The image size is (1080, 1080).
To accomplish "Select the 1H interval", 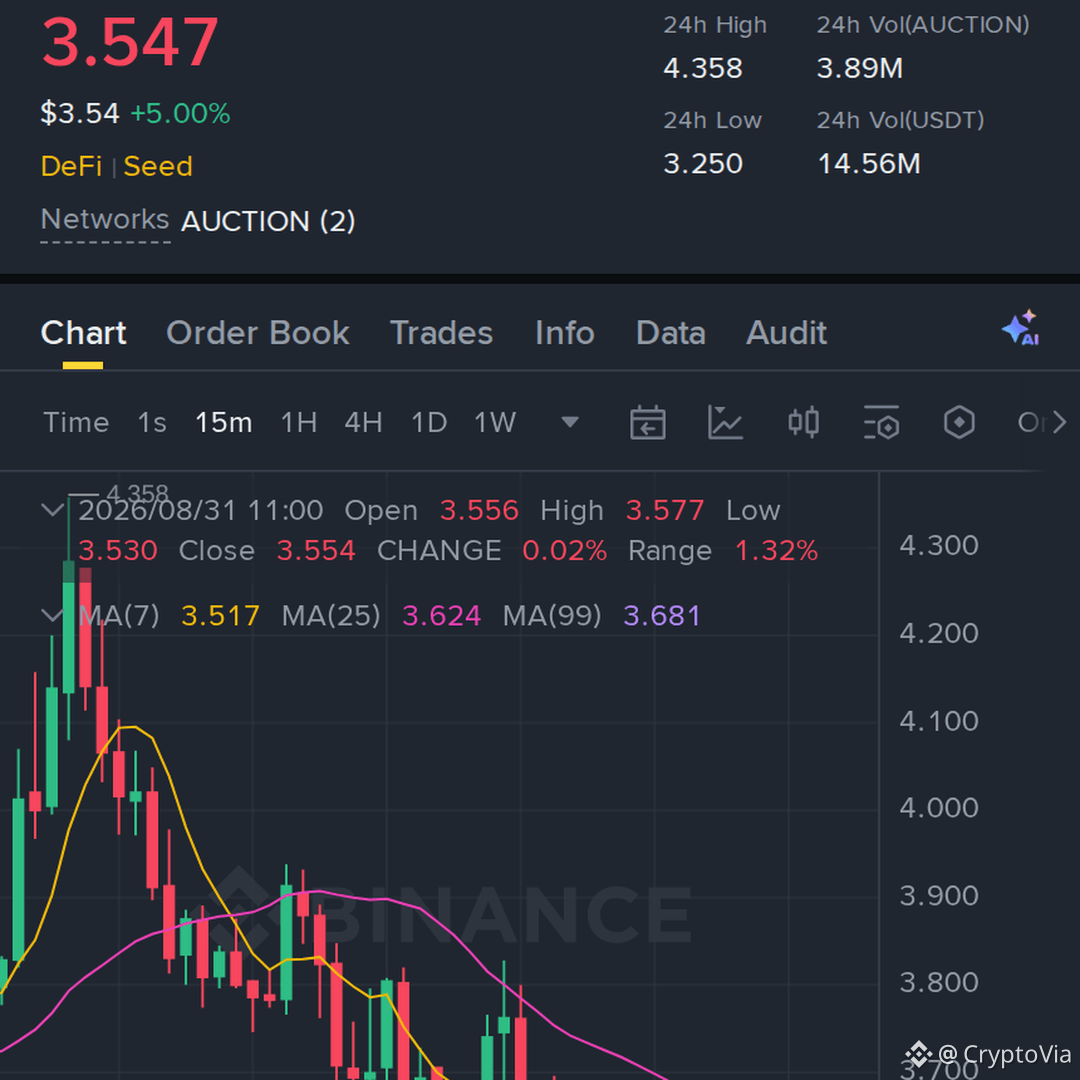I will [299, 422].
